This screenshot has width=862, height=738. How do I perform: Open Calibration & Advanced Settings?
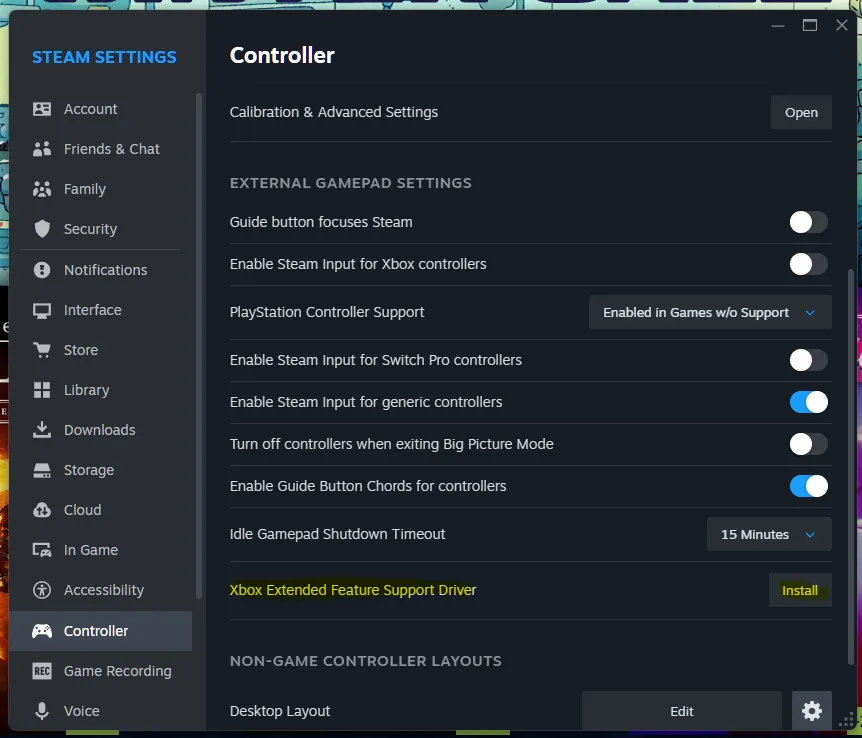(801, 112)
